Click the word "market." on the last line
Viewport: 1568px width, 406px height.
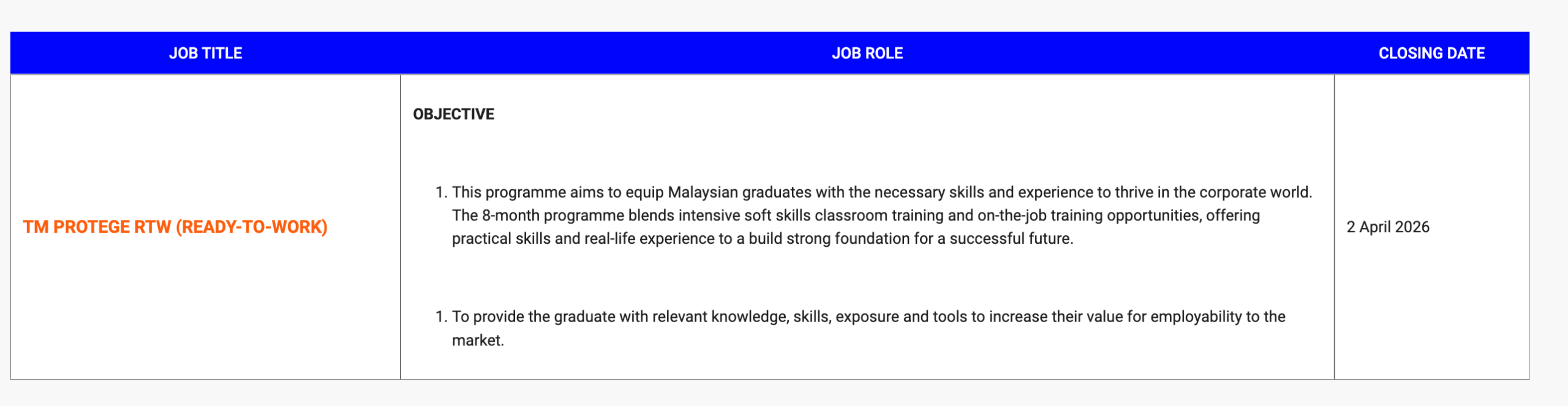(x=478, y=340)
